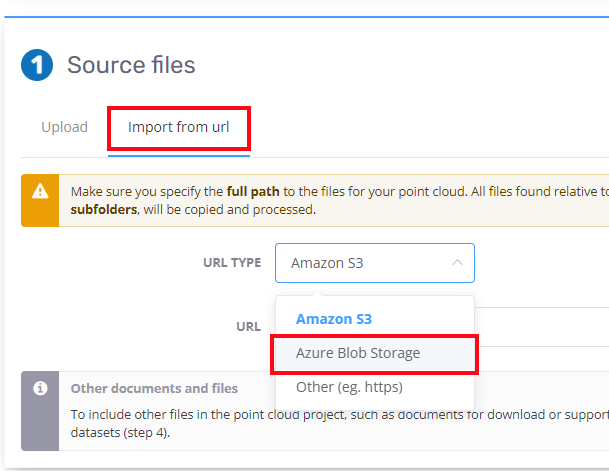609x471 pixels.
Task: Click the Source files heading
Action: 131,65
